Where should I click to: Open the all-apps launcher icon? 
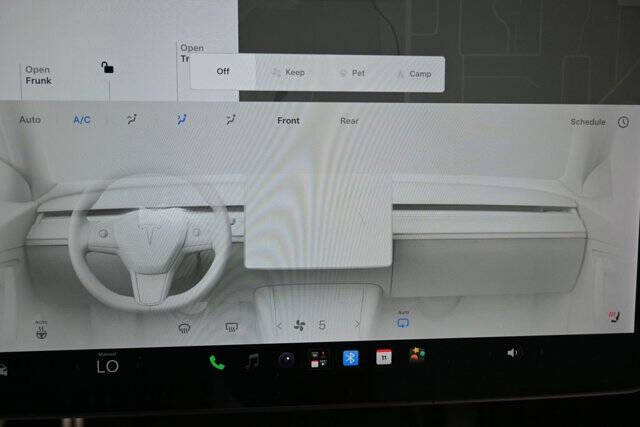point(319,359)
